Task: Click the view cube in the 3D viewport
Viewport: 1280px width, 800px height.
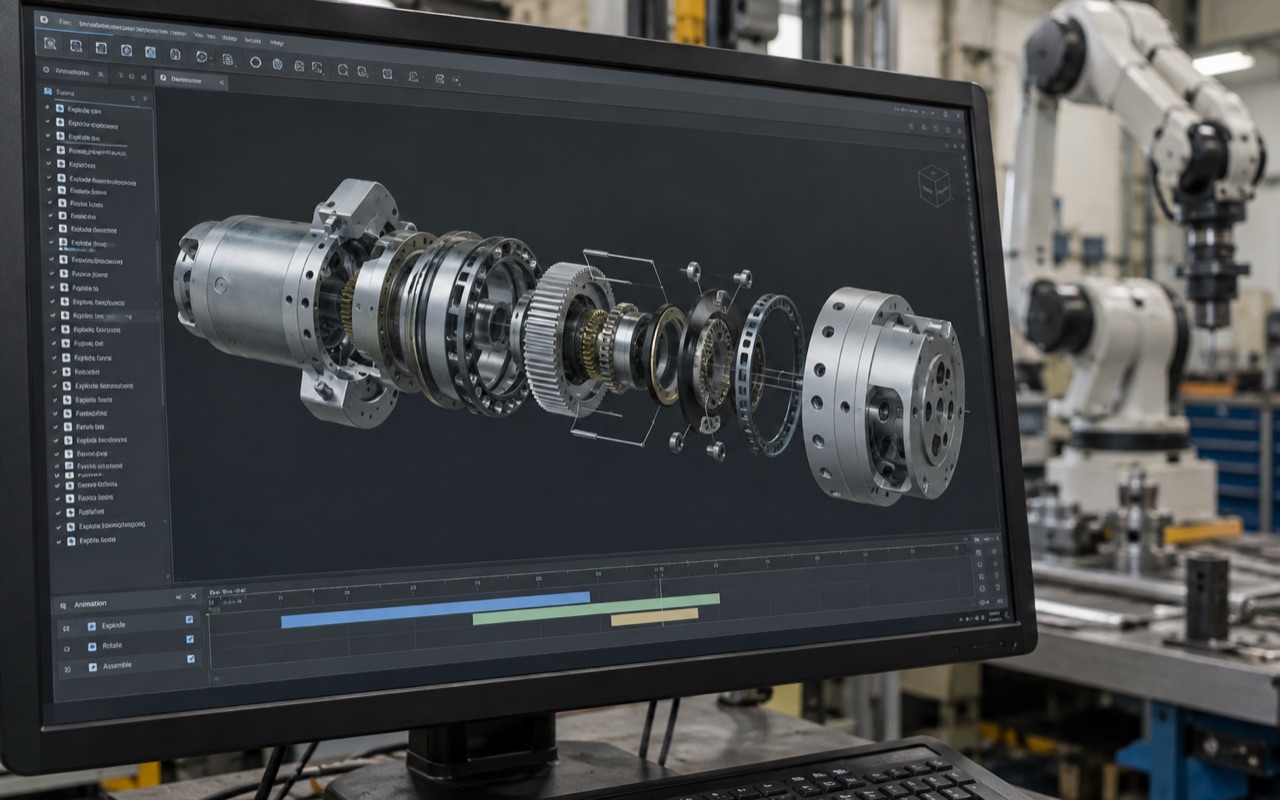Action: tap(934, 186)
